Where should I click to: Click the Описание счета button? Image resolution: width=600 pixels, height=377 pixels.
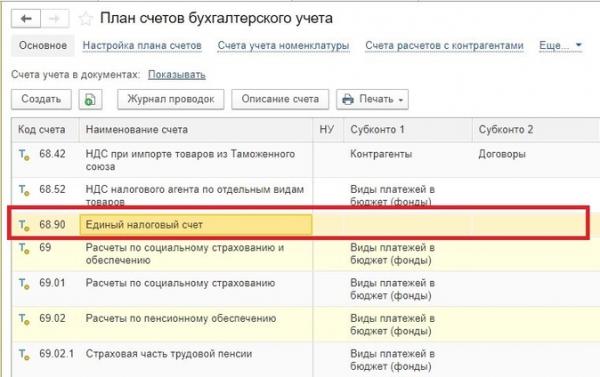tap(280, 100)
